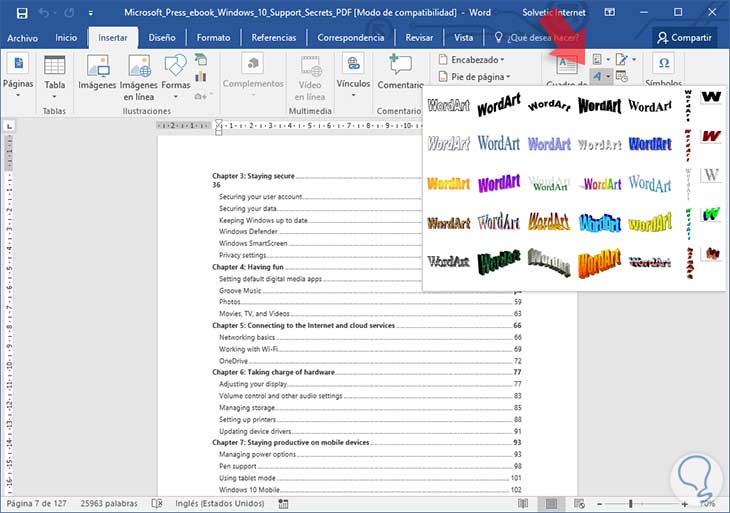The image size is (730, 513).
Task: Click the proofing errors status icon
Action: coord(157,503)
